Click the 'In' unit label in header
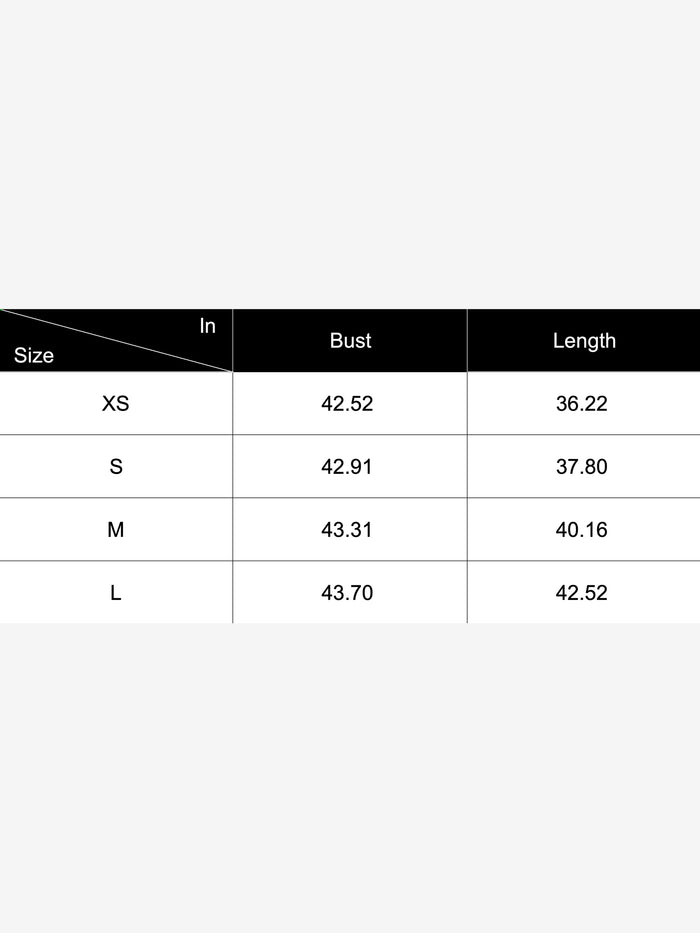 tap(207, 326)
